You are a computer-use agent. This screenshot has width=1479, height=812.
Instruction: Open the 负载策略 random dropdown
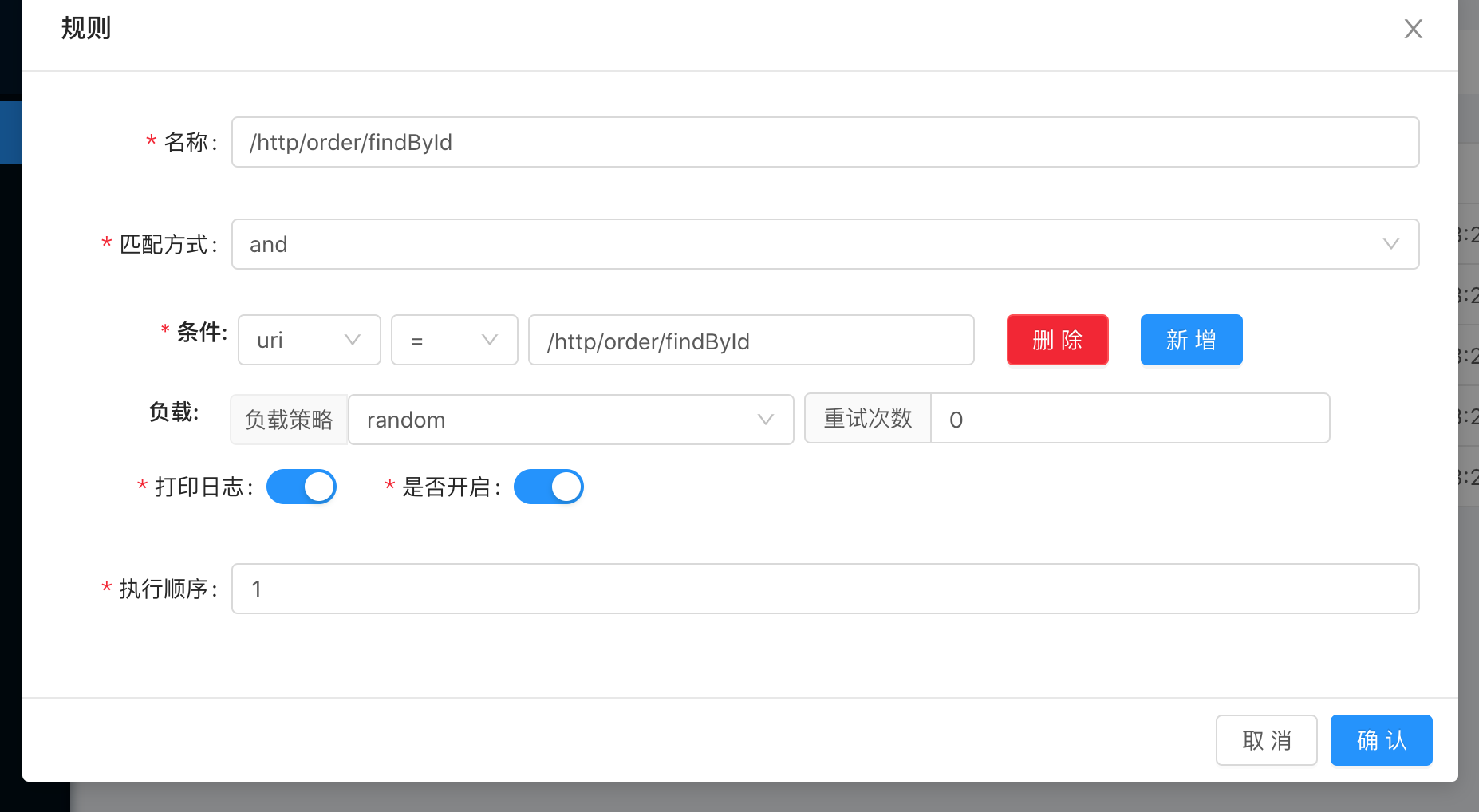pyautogui.click(x=570, y=420)
